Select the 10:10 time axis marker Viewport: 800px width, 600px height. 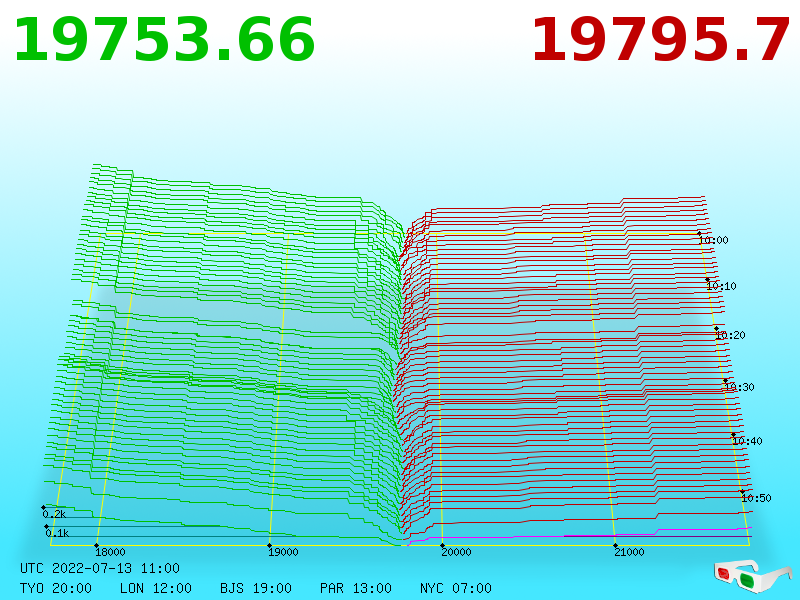coord(721,286)
